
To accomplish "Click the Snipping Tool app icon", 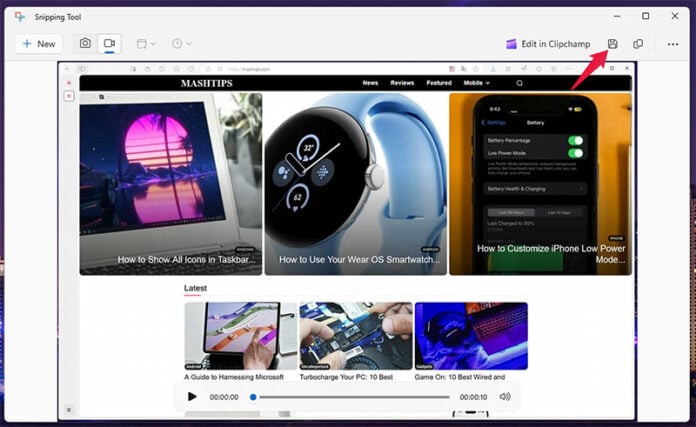I will [20, 16].
